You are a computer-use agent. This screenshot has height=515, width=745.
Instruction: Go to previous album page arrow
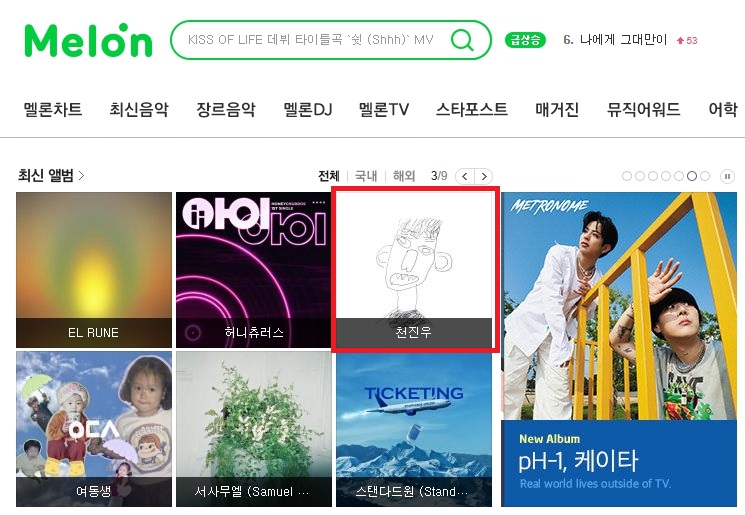[x=465, y=176]
